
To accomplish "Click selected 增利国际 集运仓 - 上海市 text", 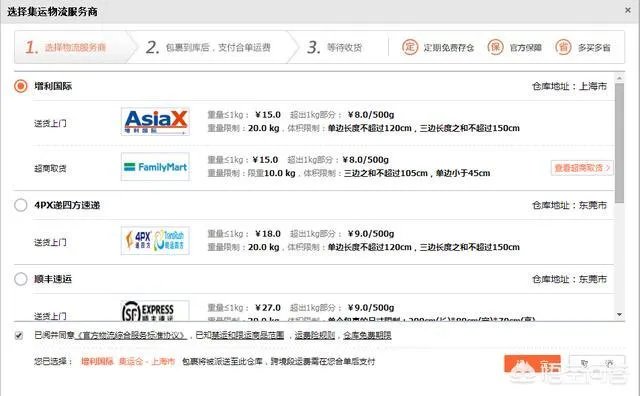I will click(128, 361).
